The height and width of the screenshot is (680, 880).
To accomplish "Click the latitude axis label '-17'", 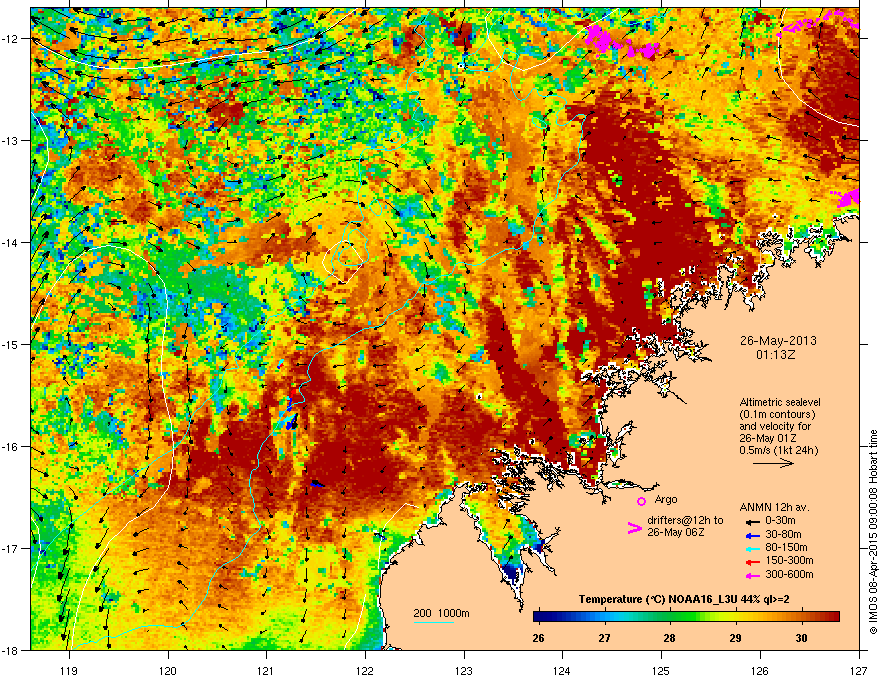I will point(10,548).
